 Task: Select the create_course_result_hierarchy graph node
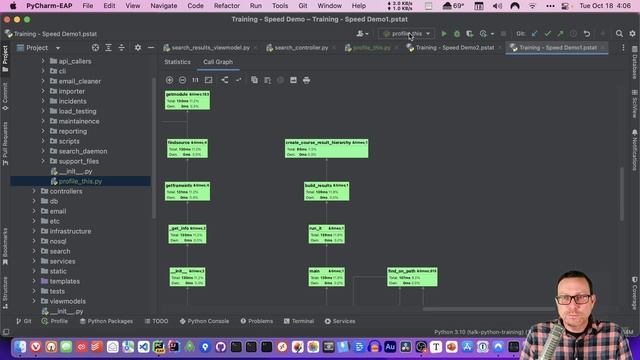327,149
